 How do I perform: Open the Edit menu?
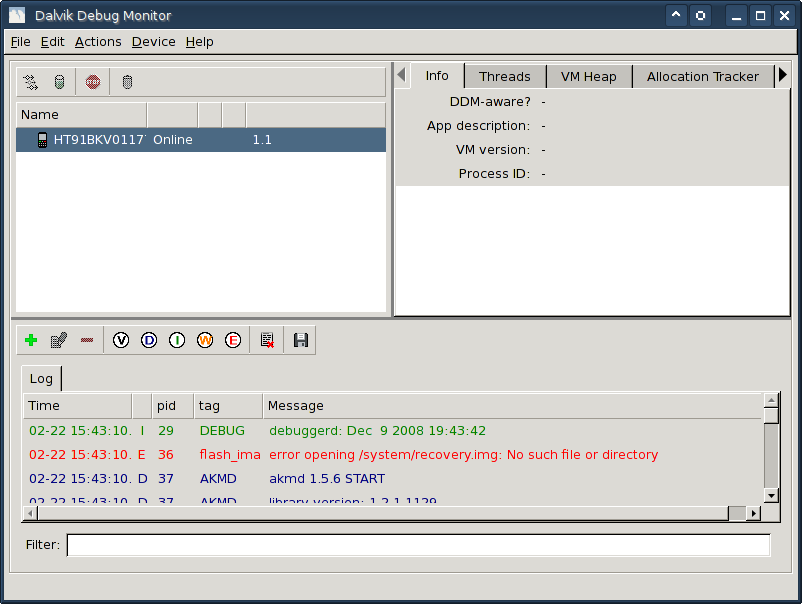tap(53, 42)
